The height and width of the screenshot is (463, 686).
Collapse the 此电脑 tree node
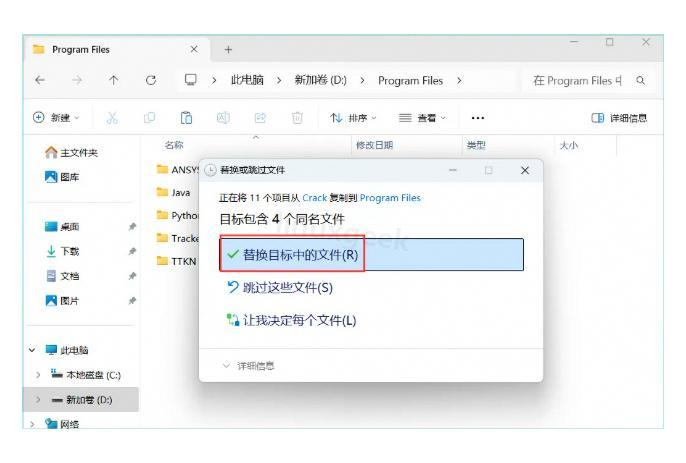[32, 350]
